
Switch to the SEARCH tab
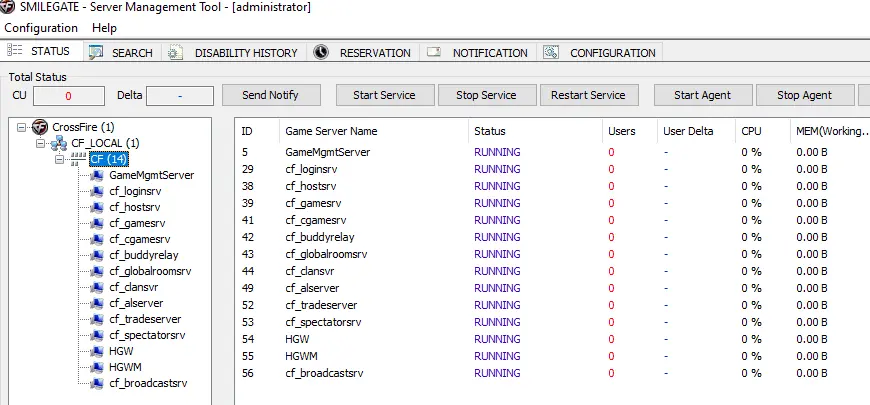tap(123, 53)
